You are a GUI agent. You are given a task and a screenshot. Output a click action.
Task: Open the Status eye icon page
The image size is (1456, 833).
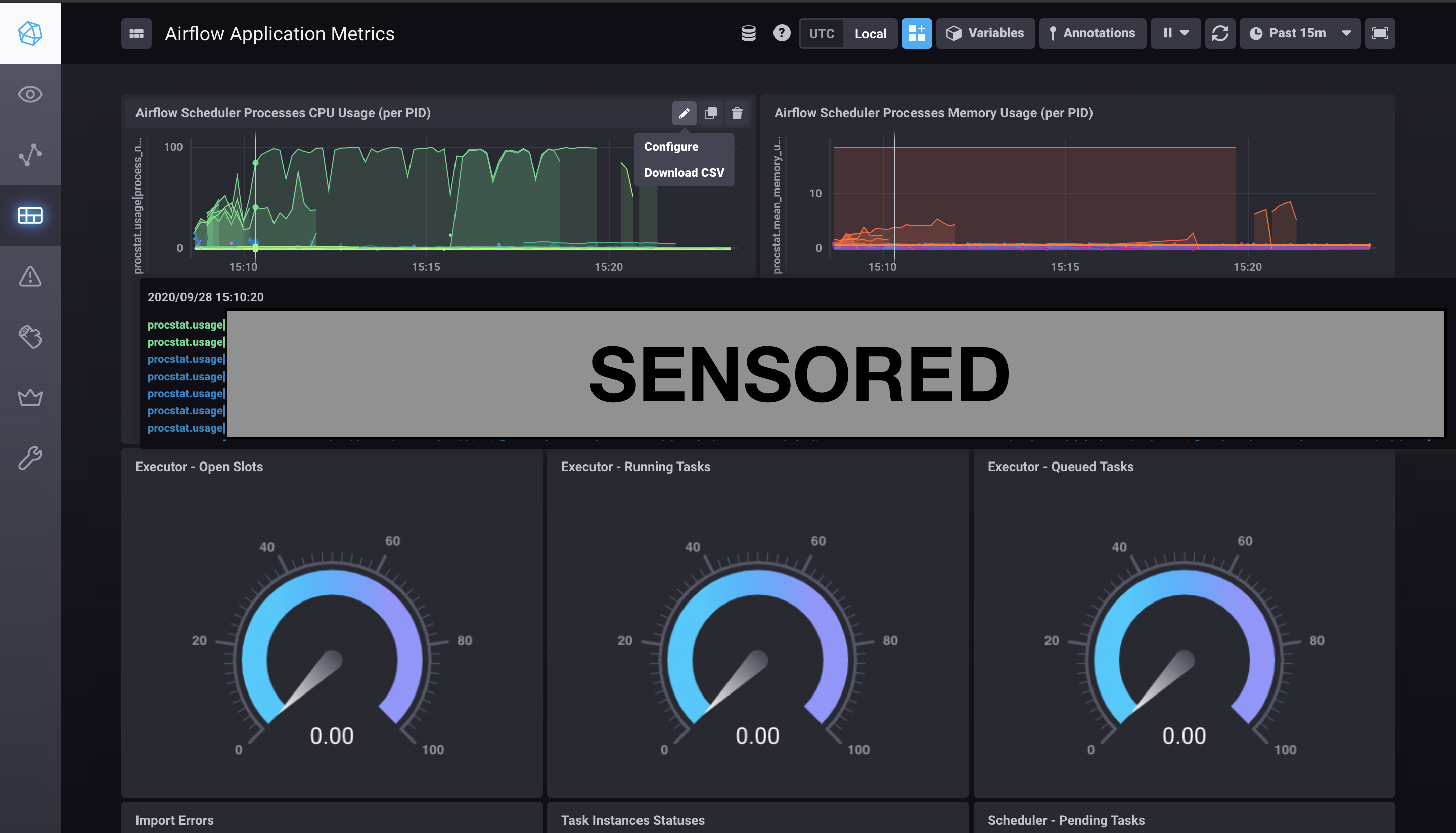pos(30,95)
